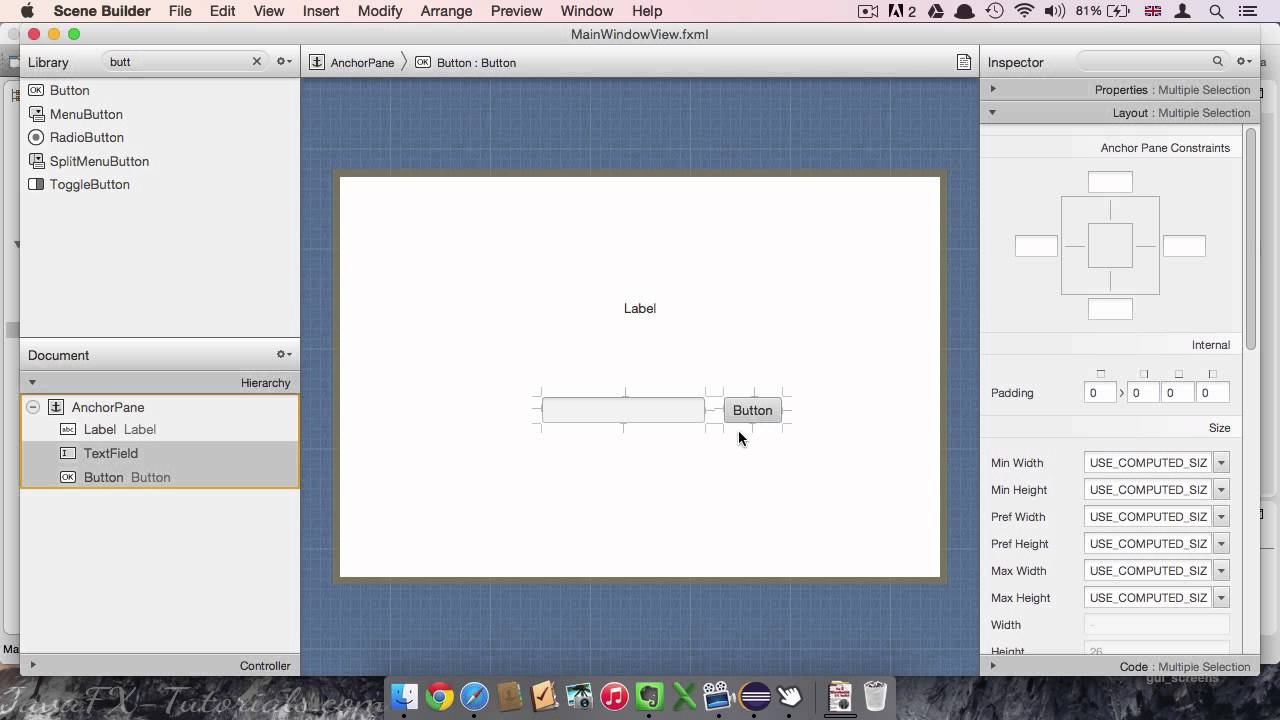Toggle the top anchor line in constraints diagram

(1110, 211)
